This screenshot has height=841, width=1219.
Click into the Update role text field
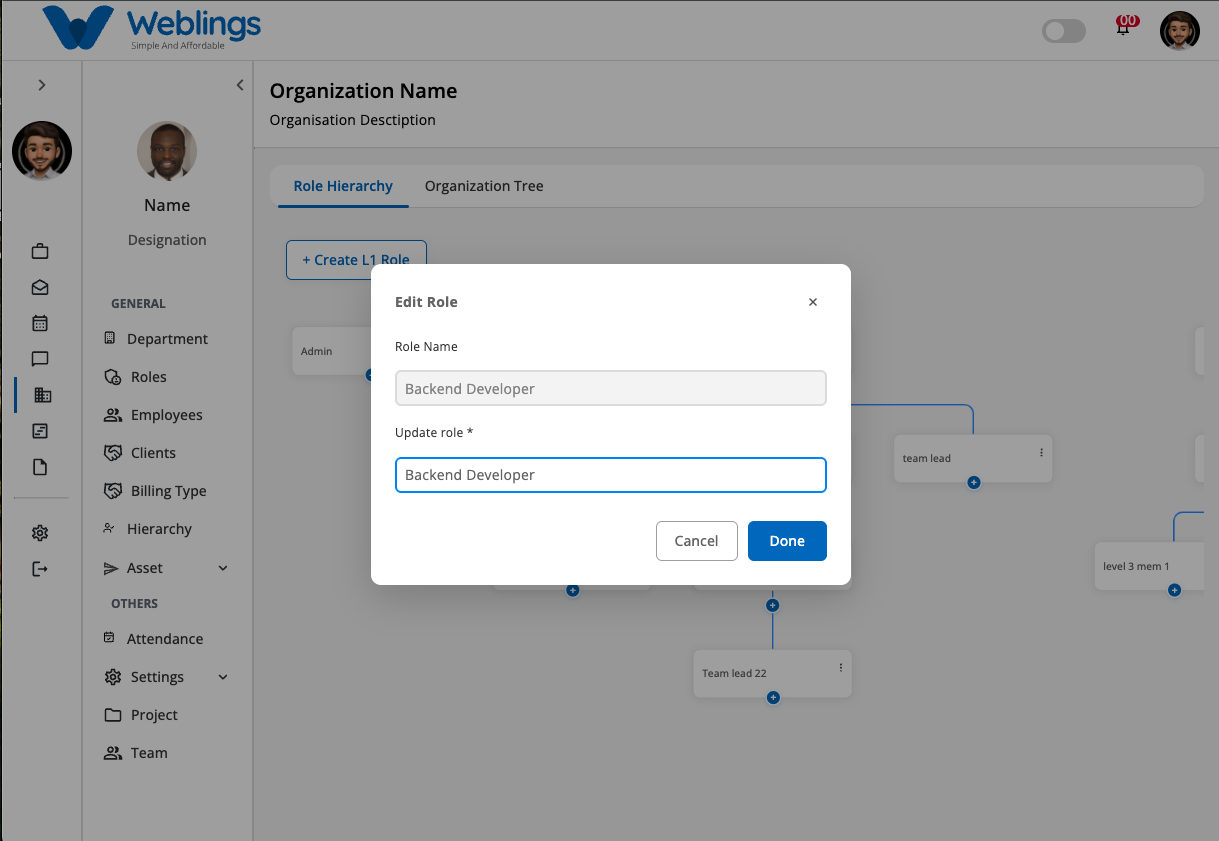tap(611, 475)
